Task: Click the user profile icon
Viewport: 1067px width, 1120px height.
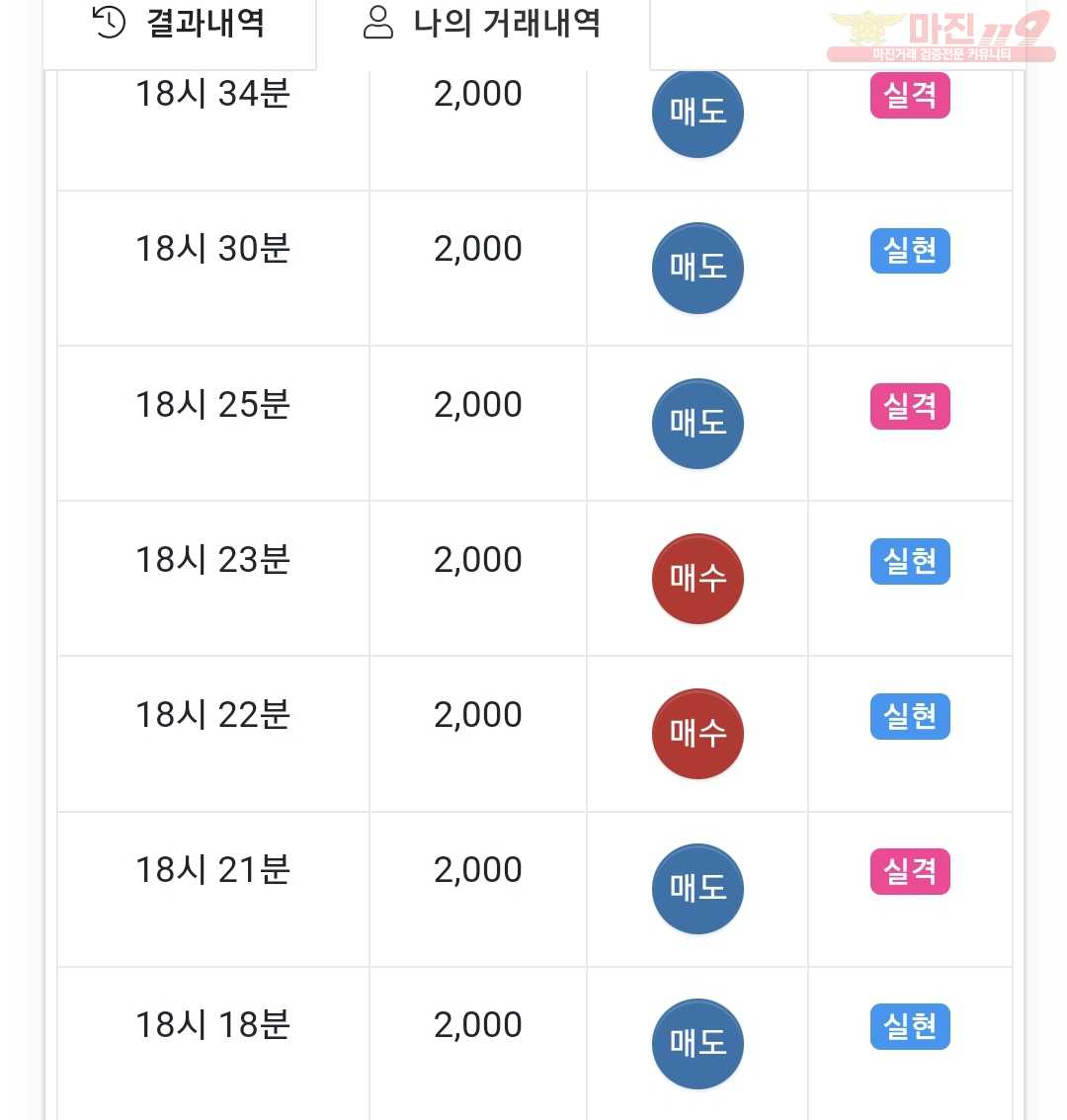Action: click(x=378, y=22)
